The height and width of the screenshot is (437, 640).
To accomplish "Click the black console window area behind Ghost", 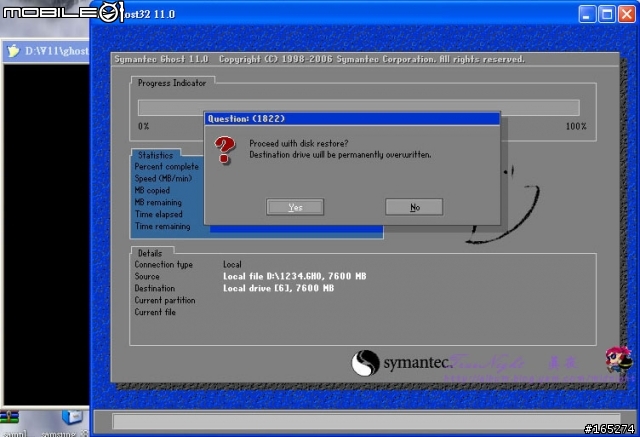I will pyautogui.click(x=47, y=235).
